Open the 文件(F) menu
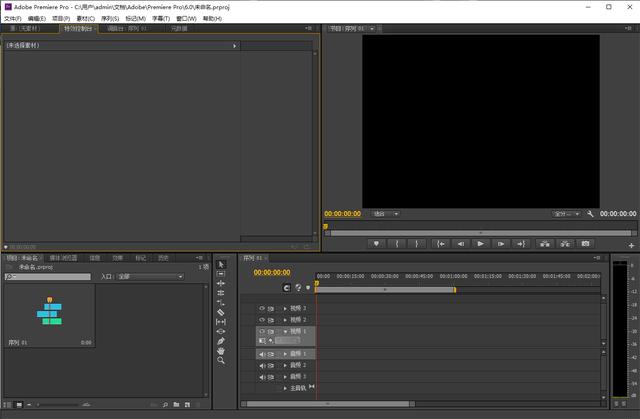The image size is (640, 419). coord(12,18)
